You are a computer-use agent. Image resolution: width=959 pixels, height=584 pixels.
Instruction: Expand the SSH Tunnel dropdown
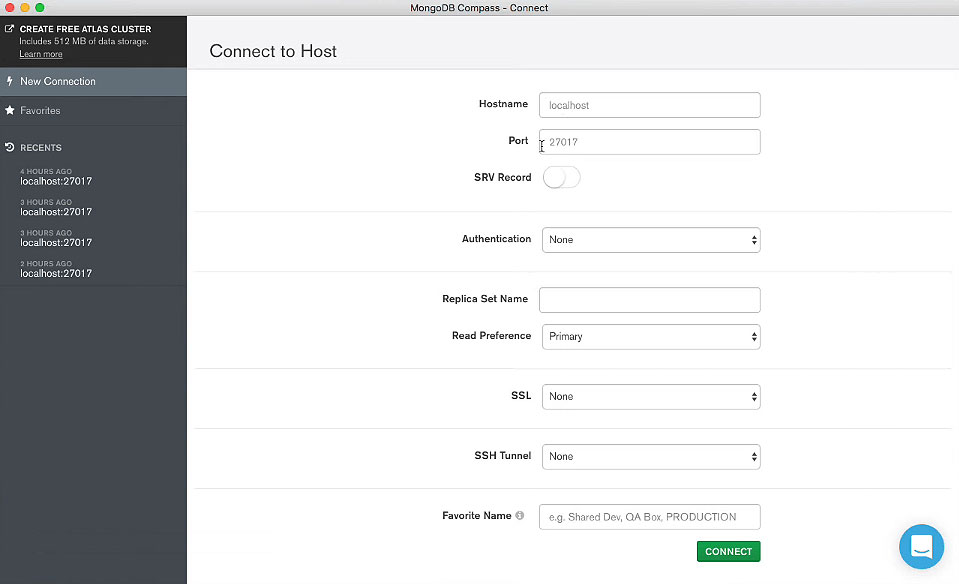[x=650, y=457]
